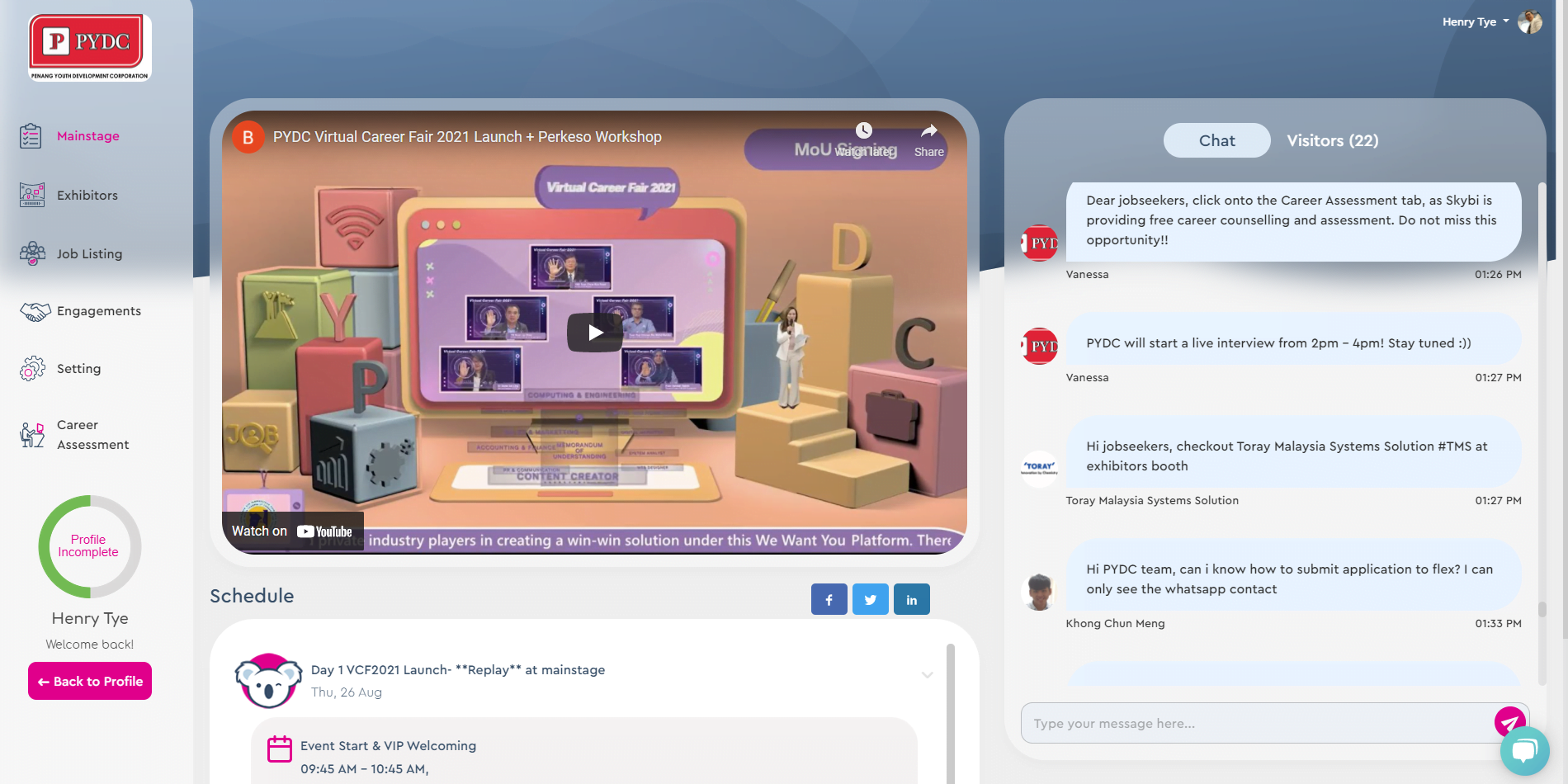Go to Setting menu item

(78, 369)
